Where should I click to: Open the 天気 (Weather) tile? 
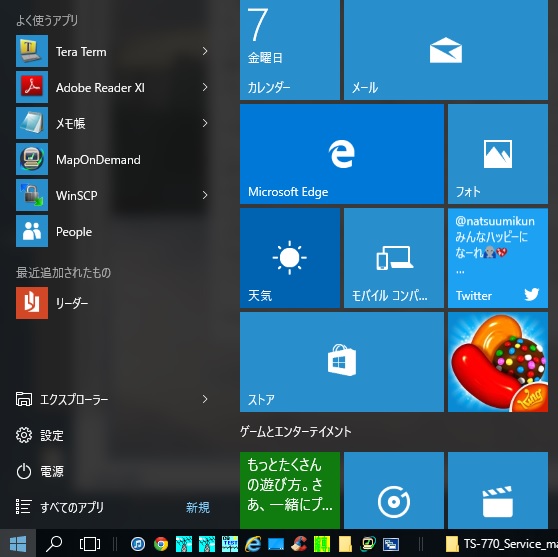pos(290,258)
